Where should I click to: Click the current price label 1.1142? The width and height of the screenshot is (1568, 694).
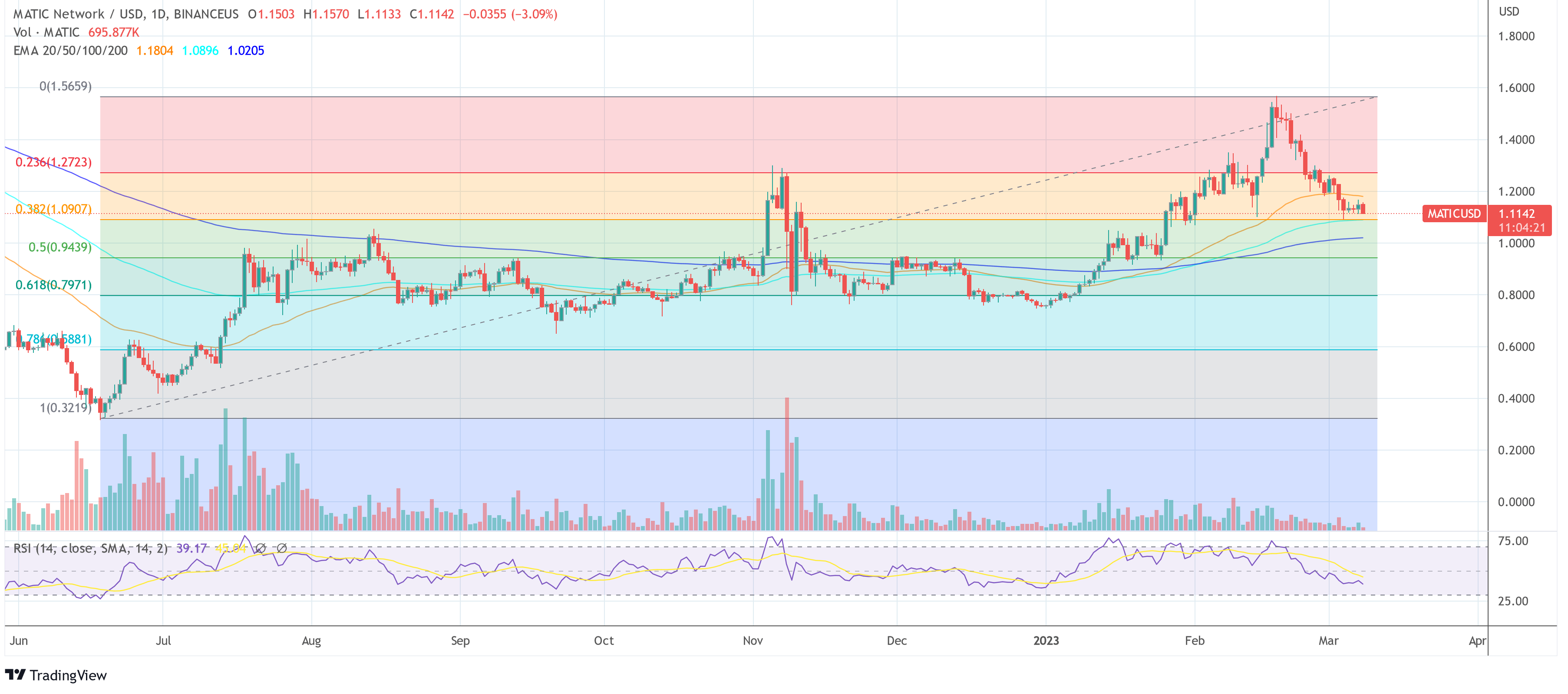(x=1517, y=214)
